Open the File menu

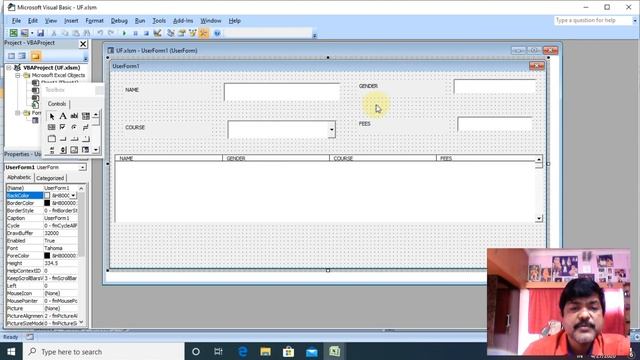16,20
